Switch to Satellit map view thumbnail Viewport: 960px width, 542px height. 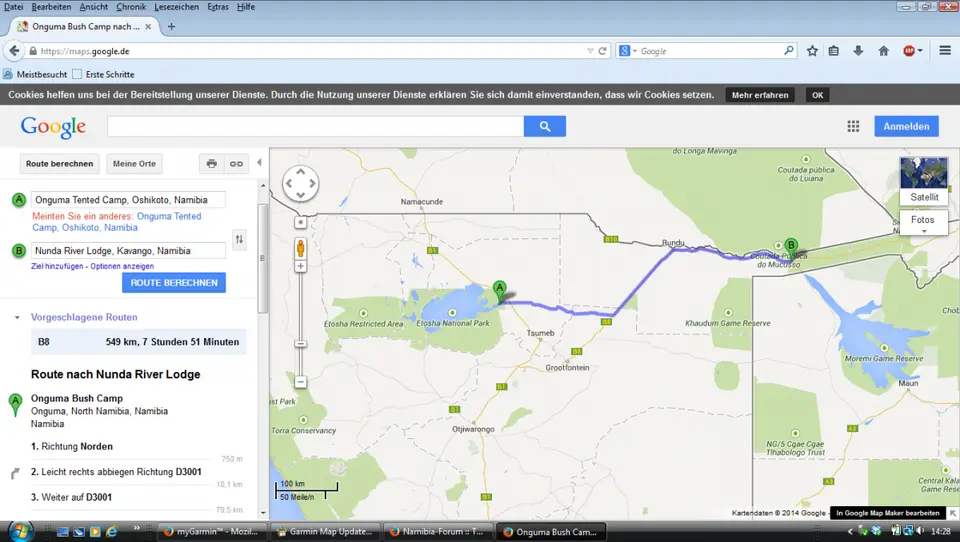coord(924,181)
